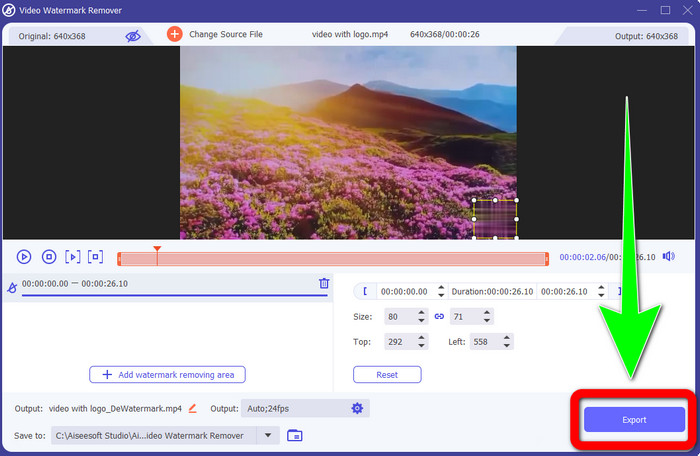Increase the Left position value
This screenshot has width=700, height=456.
(507, 338)
